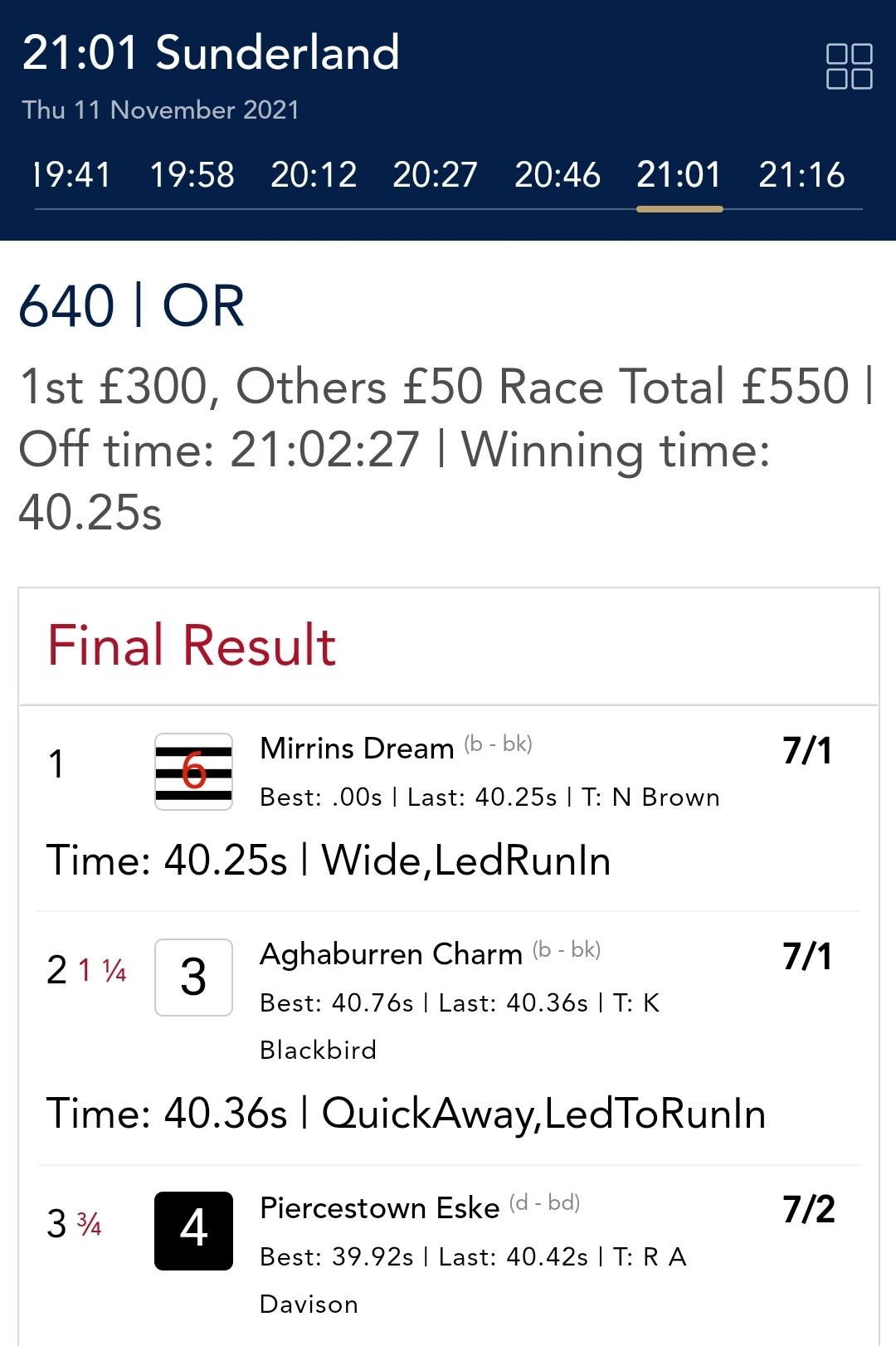Viewport: 896px width, 1346px height.
Task: Select the active 21:01 race tab
Action: [679, 175]
